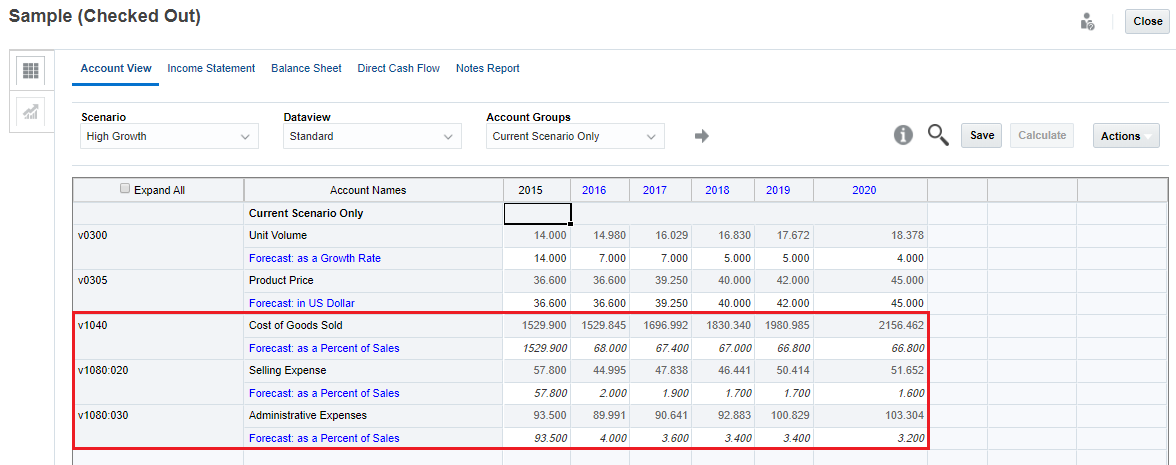Open Forecast: as a Growth Rate link
Viewport: 1176px width, 465px height.
pos(315,258)
